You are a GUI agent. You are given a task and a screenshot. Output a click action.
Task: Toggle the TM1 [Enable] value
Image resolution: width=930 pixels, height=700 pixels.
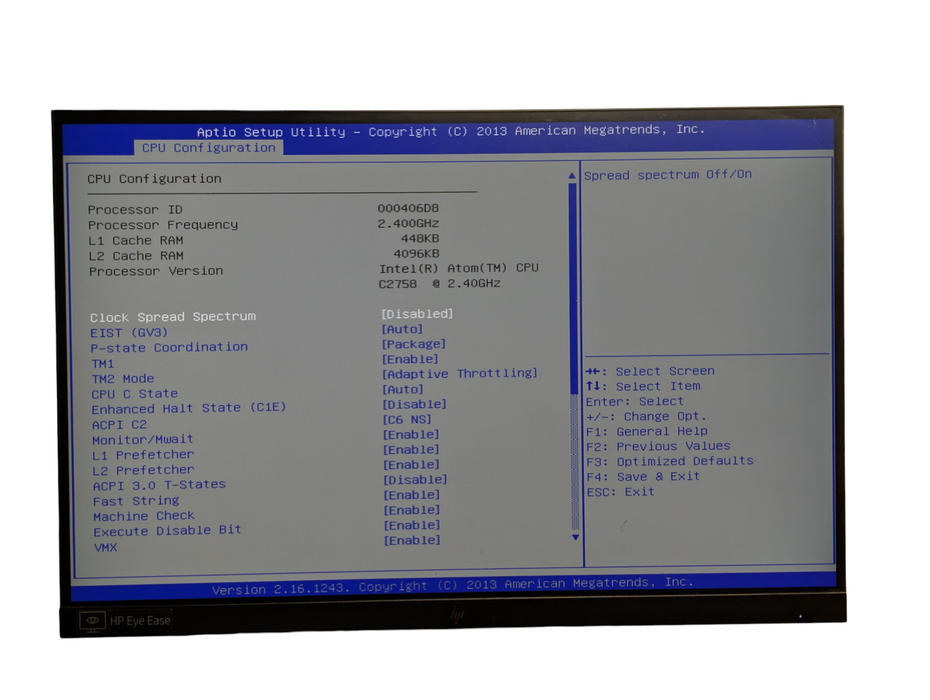tap(410, 359)
